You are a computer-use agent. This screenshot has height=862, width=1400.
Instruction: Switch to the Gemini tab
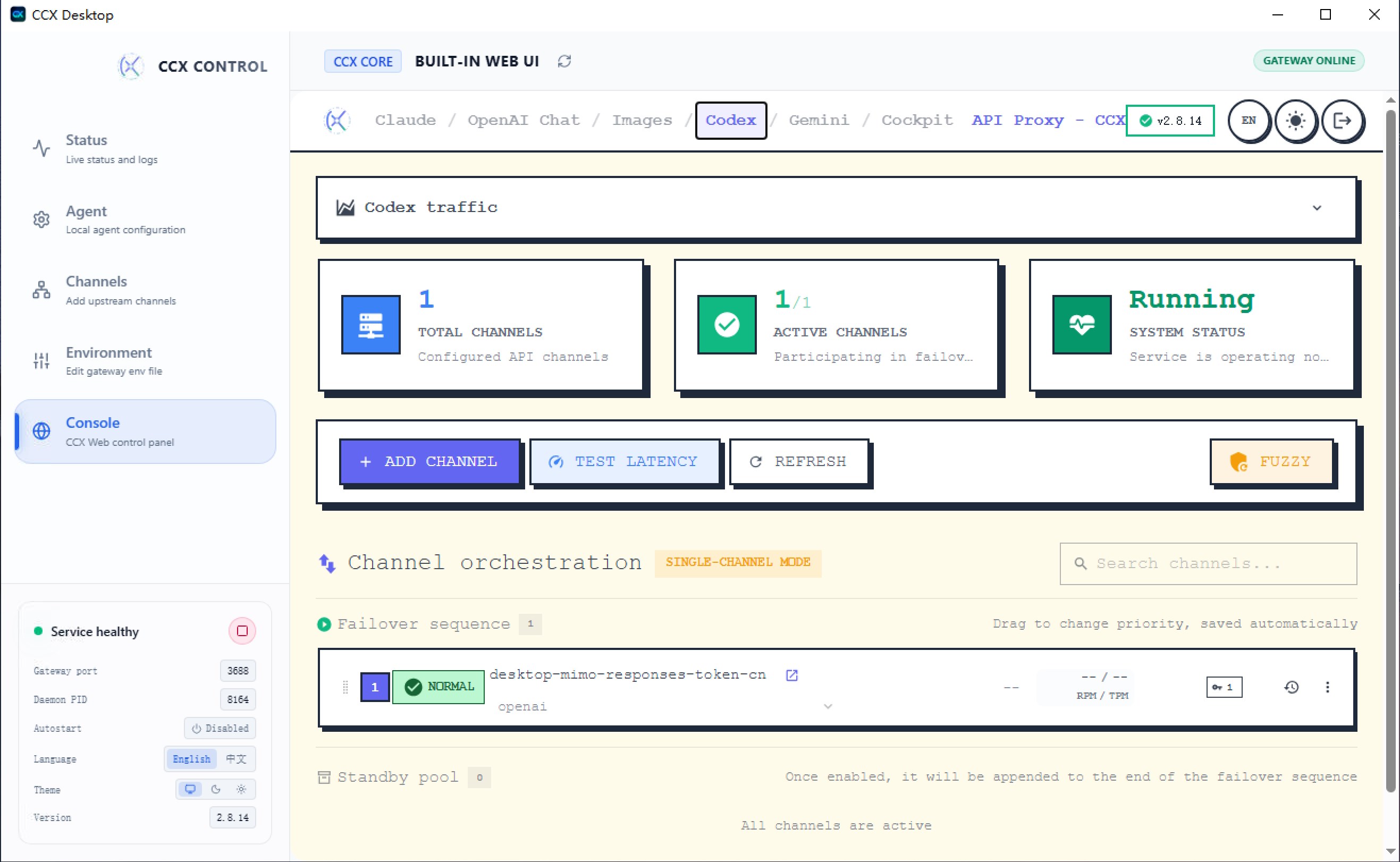point(819,120)
